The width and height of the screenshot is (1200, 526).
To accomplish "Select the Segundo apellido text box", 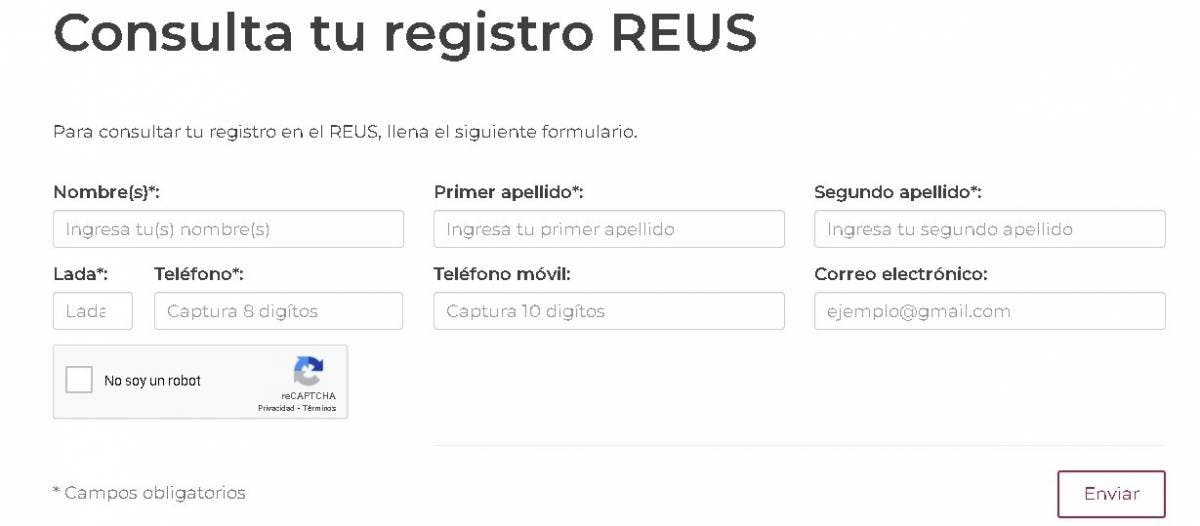I will (x=989, y=229).
